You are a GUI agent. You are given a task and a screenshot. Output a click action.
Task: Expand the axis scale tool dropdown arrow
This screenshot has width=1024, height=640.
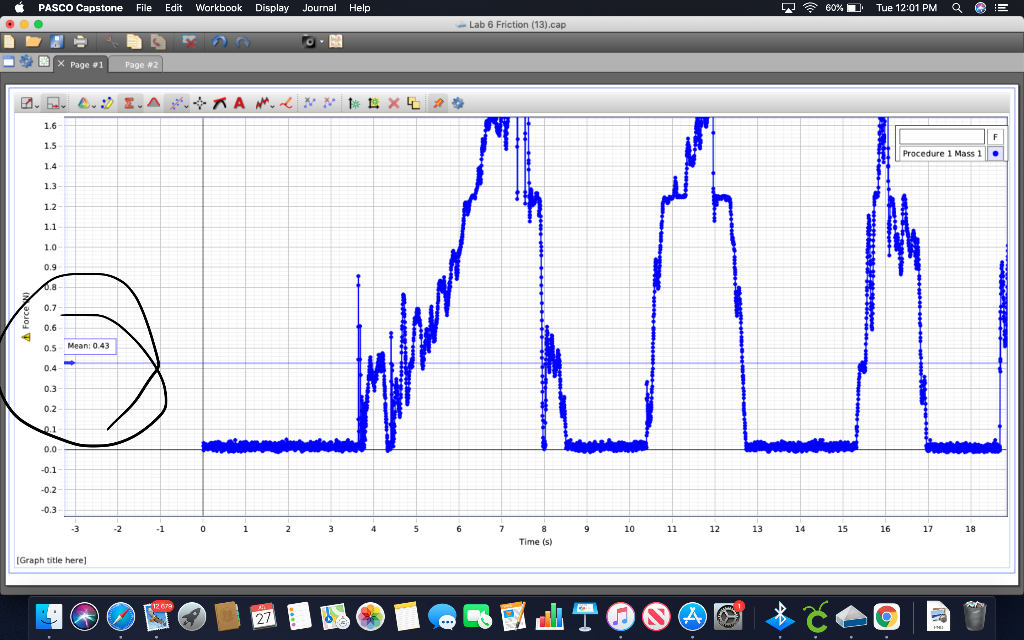[x=63, y=106]
